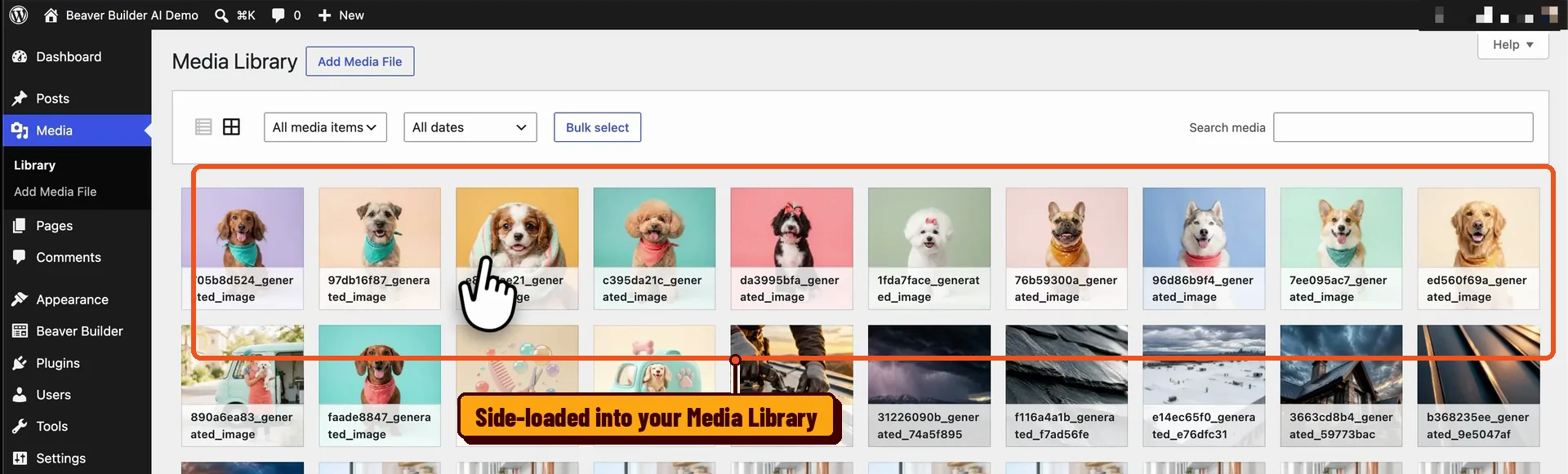
Task: Open Add Media File submenu link
Action: click(55, 192)
